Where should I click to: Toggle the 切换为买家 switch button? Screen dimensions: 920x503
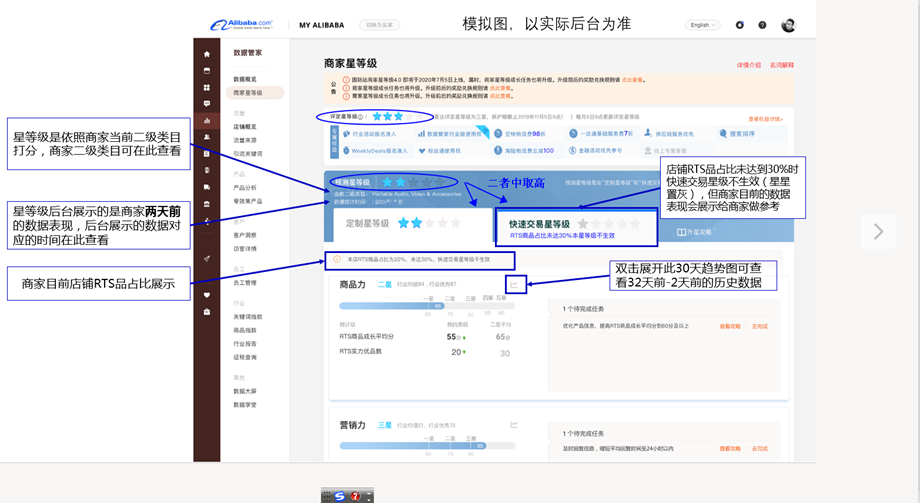pos(379,25)
